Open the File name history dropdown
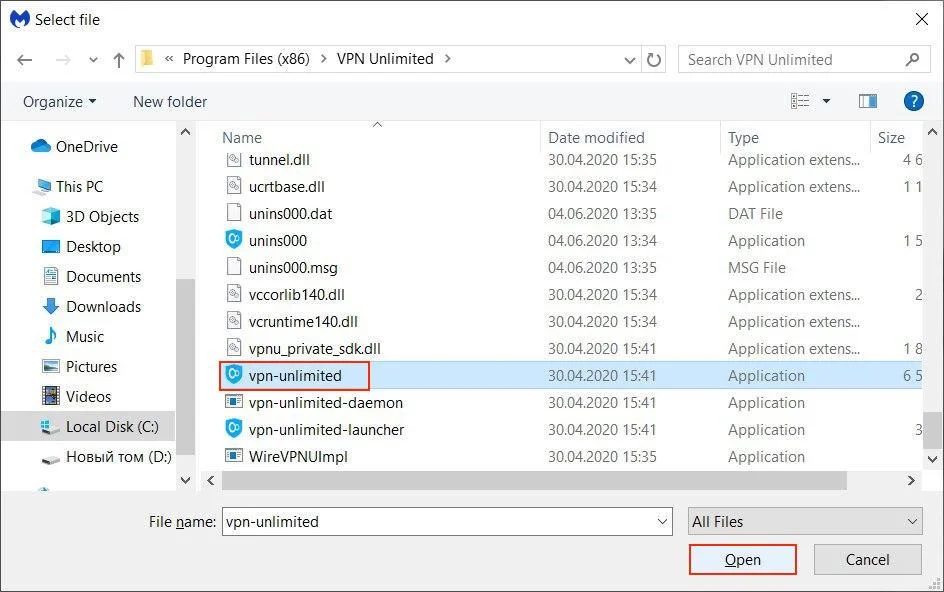Screen dimensions: 944x592 (x=662, y=522)
